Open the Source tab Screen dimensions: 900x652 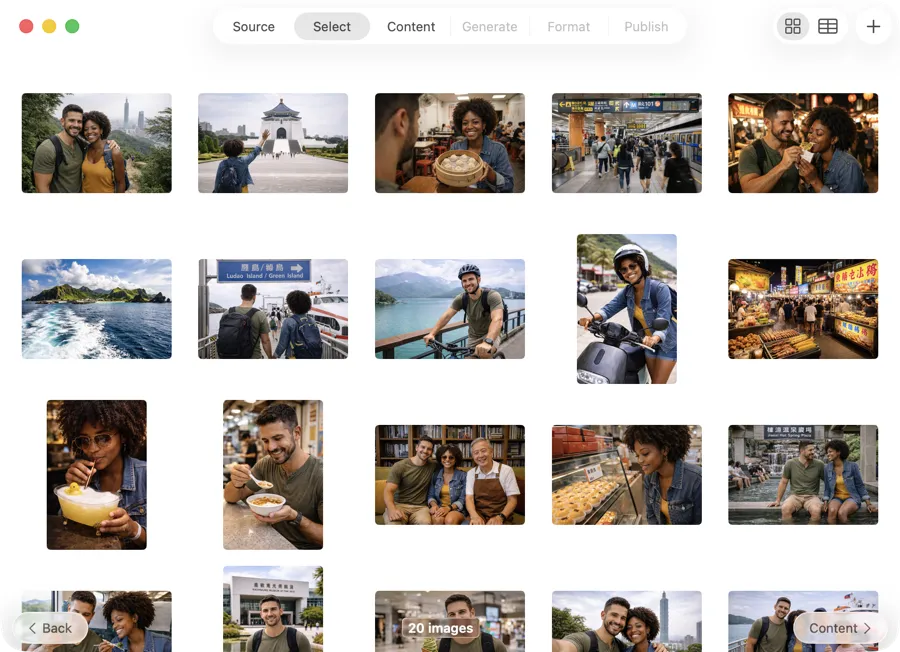point(253,27)
